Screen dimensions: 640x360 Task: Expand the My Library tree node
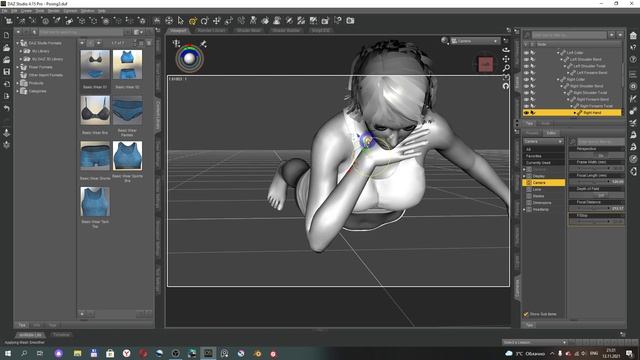pyautogui.click(x=21, y=51)
